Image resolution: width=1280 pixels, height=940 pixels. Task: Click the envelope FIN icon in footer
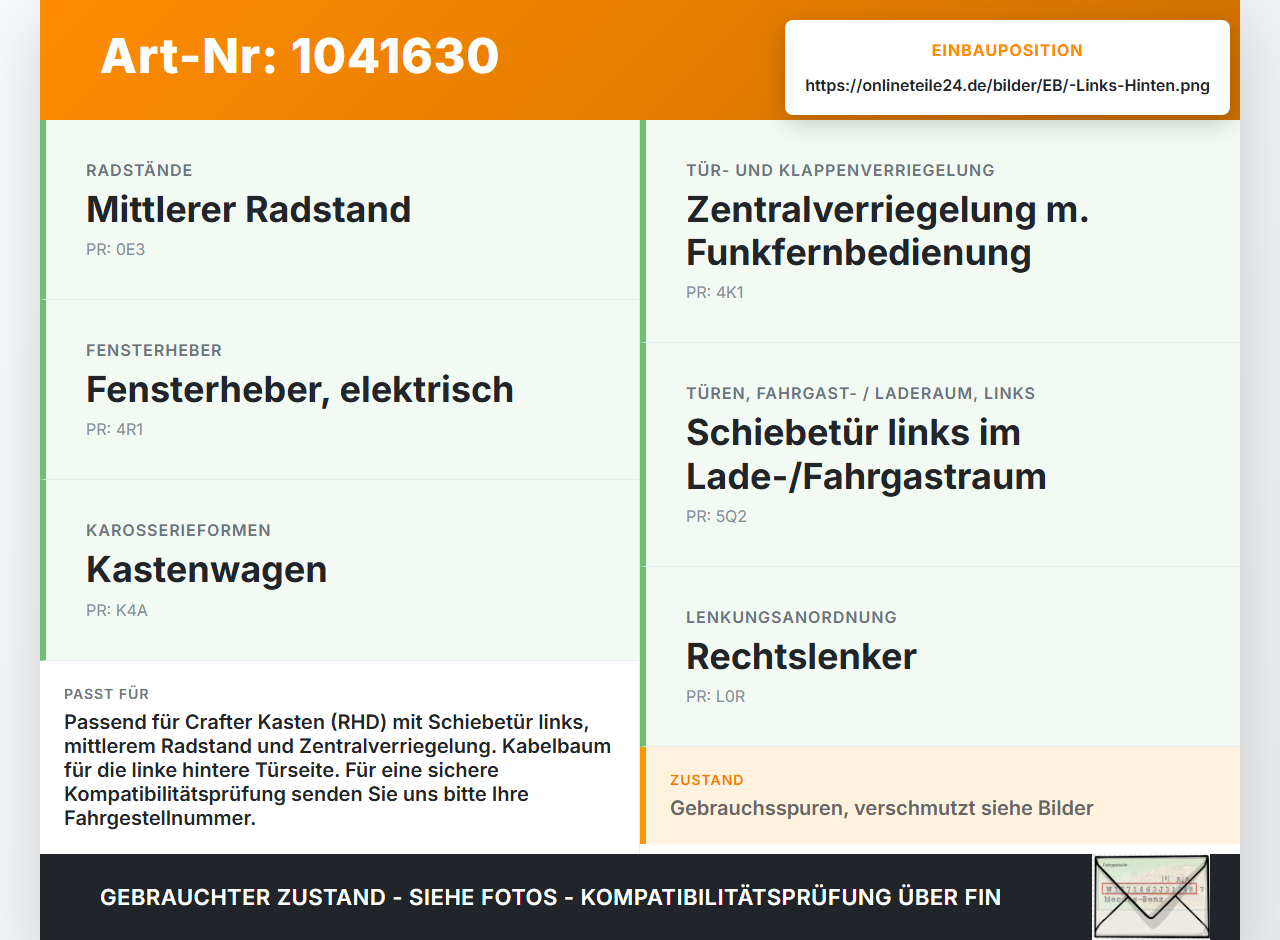tap(1151, 896)
